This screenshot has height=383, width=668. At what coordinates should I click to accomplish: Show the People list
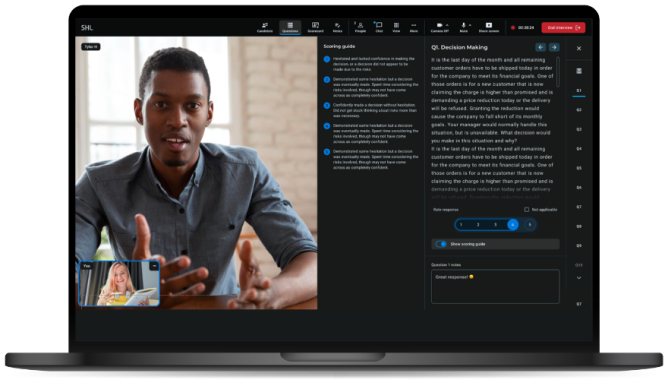pos(360,27)
